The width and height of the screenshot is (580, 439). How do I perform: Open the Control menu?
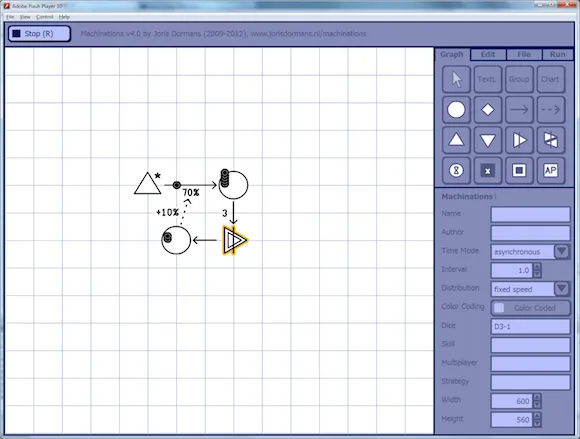tap(44, 17)
